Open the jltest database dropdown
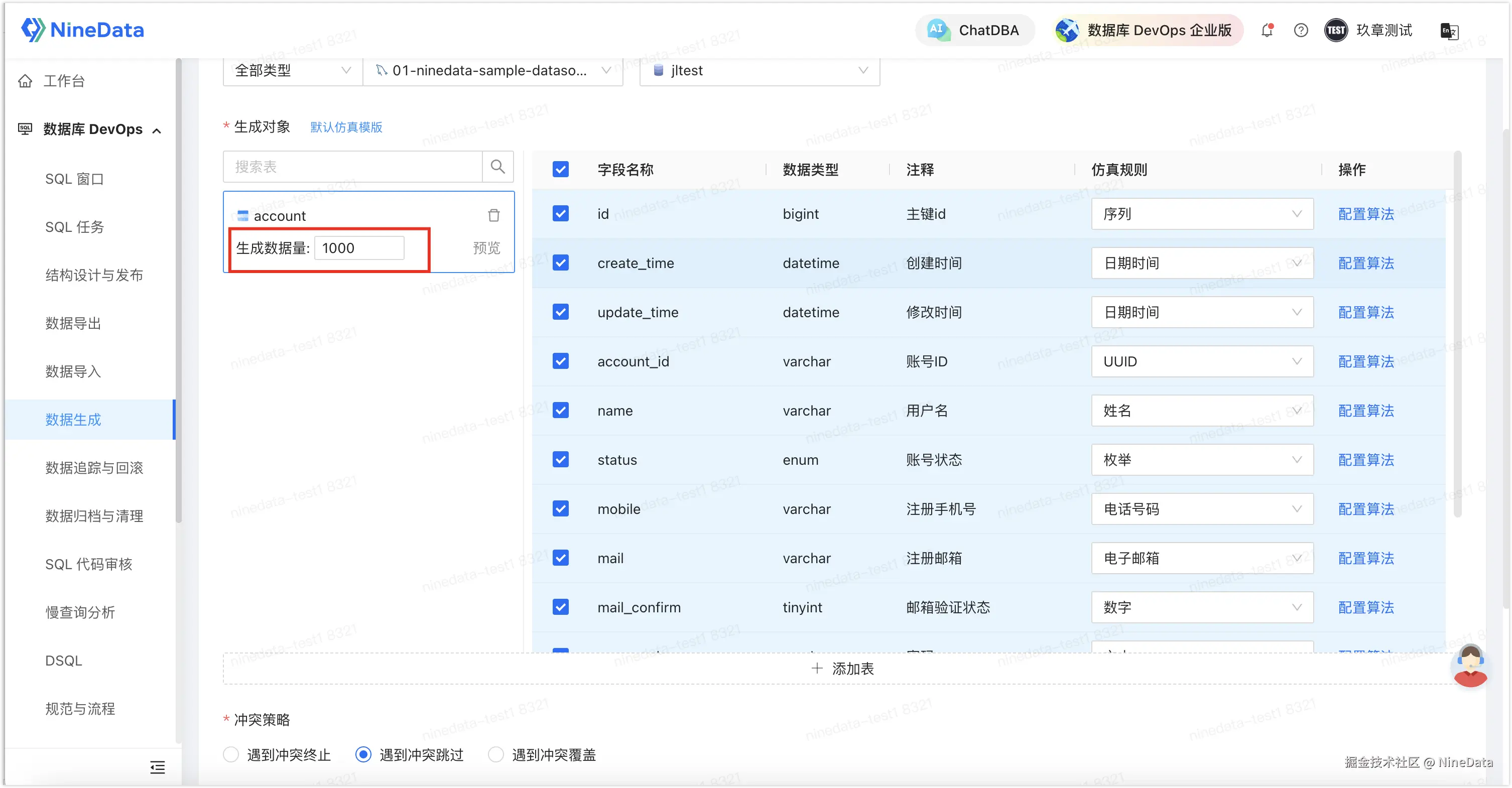Viewport: 1512px width, 788px height. pyautogui.click(x=760, y=70)
